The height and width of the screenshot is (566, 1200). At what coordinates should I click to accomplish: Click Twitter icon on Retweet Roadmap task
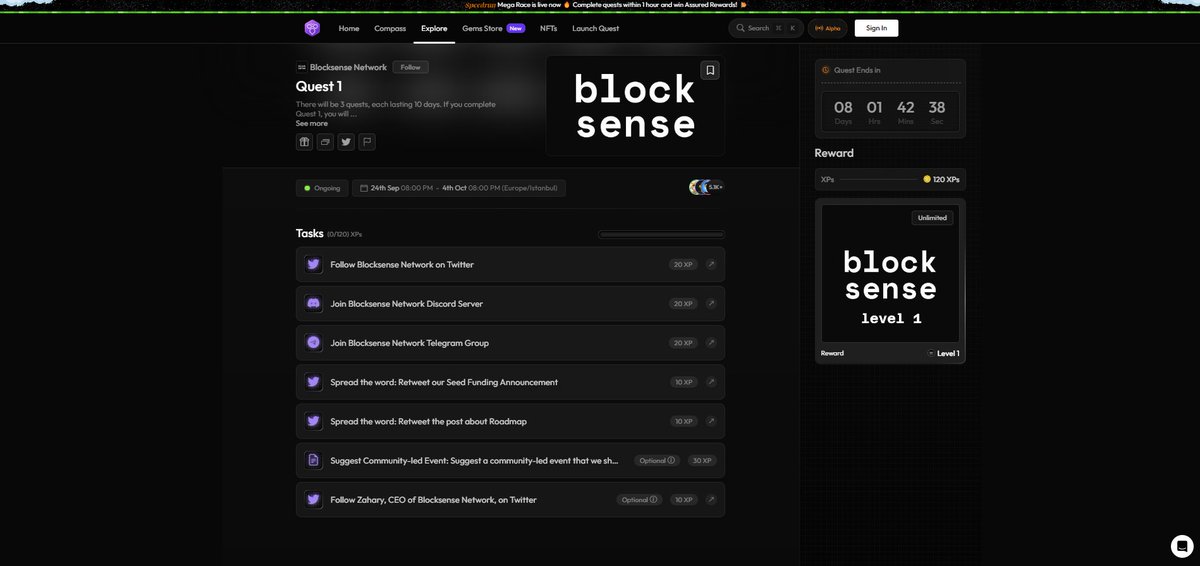[313, 421]
